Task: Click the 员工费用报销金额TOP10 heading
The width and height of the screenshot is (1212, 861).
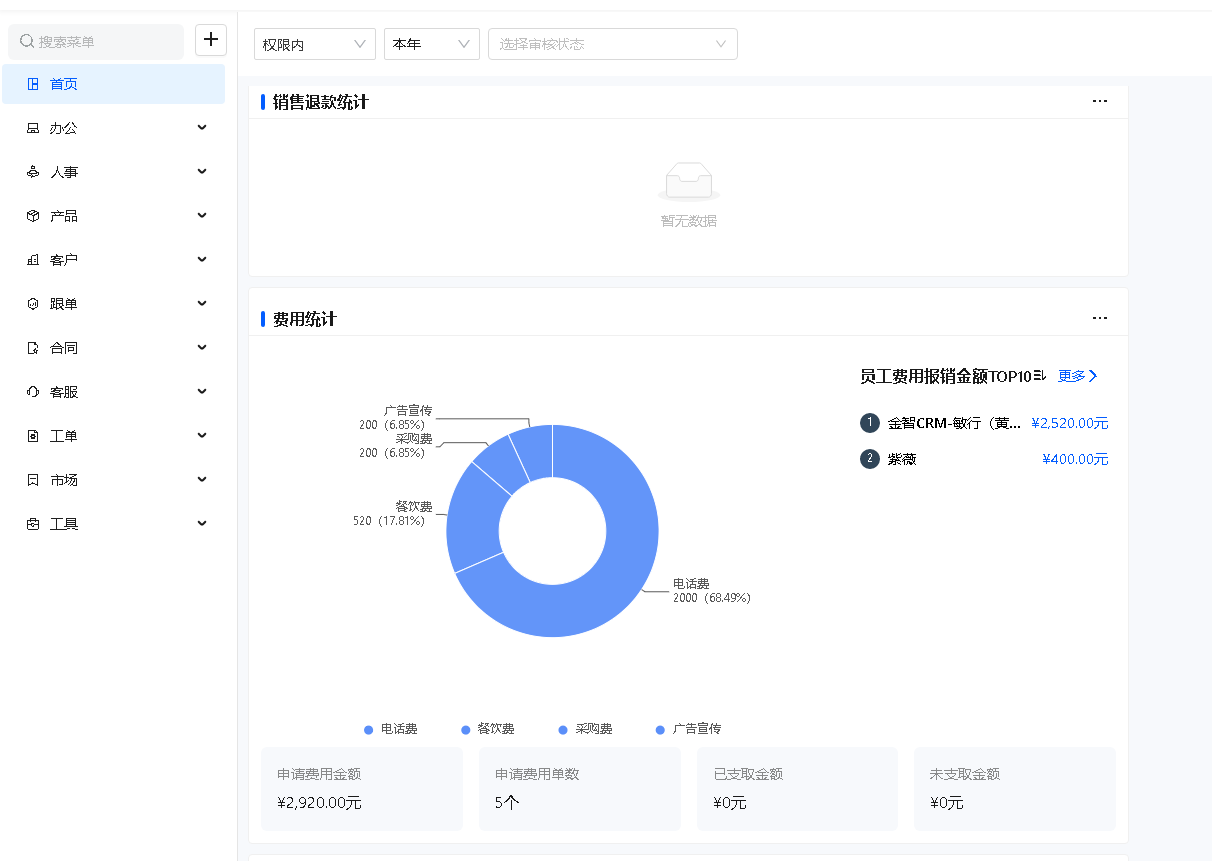Action: [946, 376]
